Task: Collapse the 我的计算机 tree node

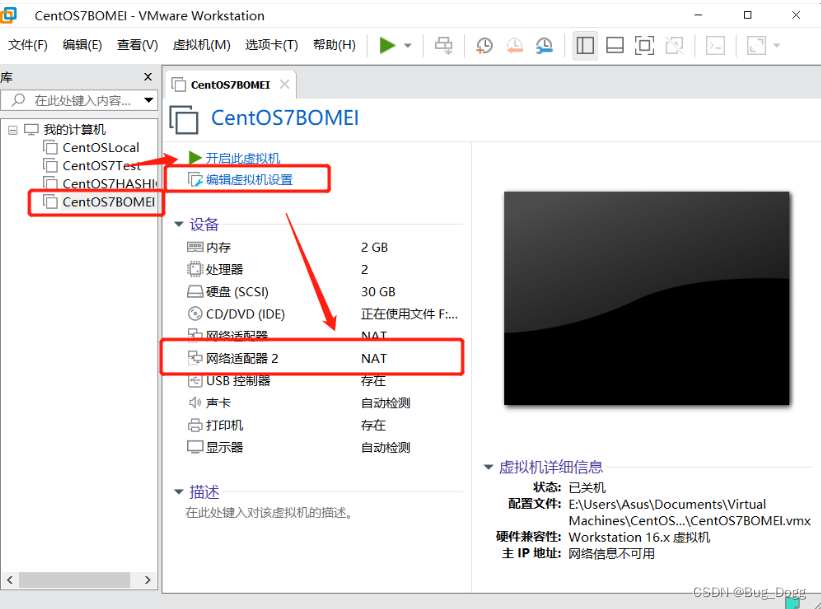Action: tap(13, 130)
